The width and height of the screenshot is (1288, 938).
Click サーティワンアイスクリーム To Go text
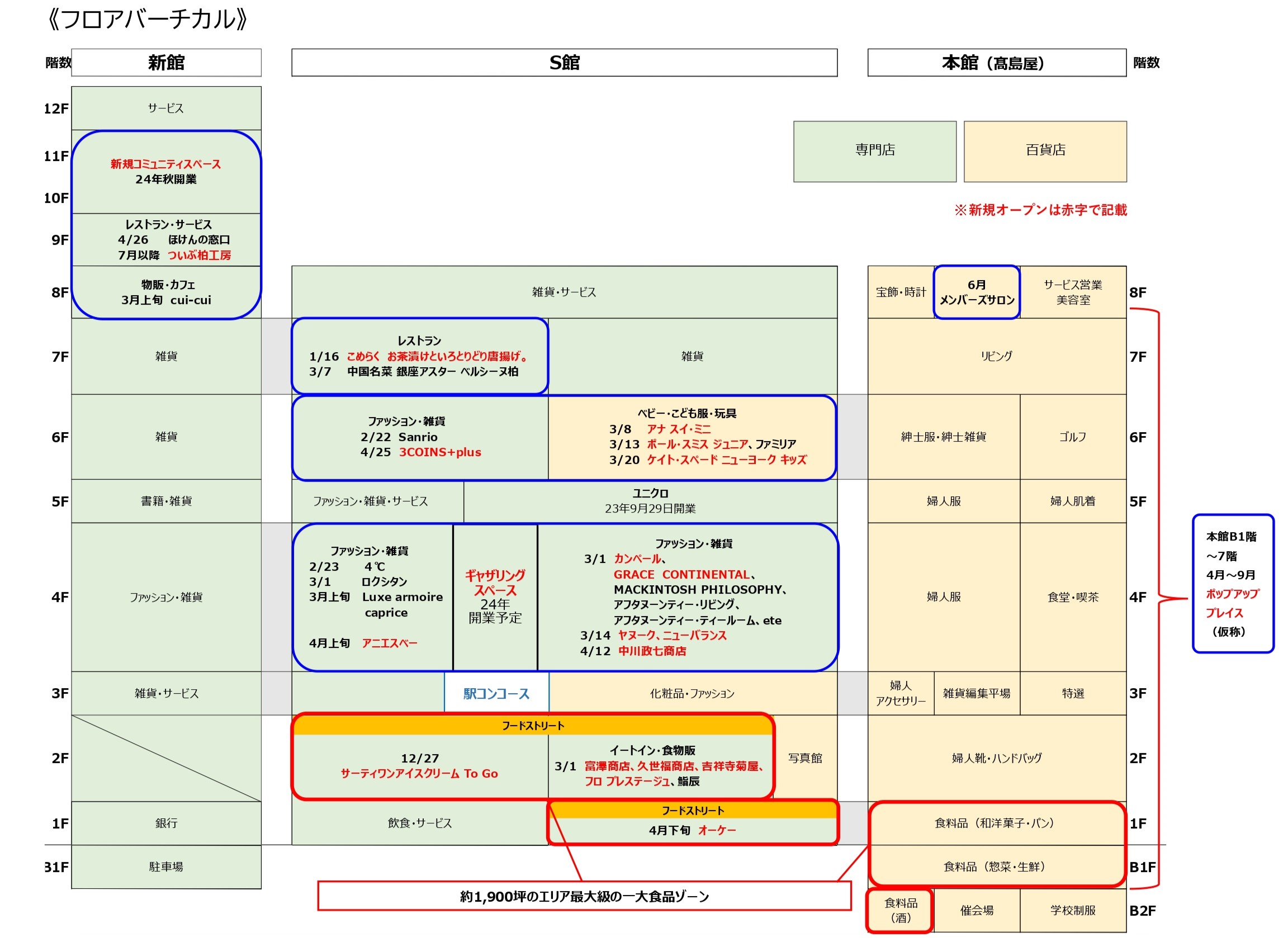(x=420, y=774)
